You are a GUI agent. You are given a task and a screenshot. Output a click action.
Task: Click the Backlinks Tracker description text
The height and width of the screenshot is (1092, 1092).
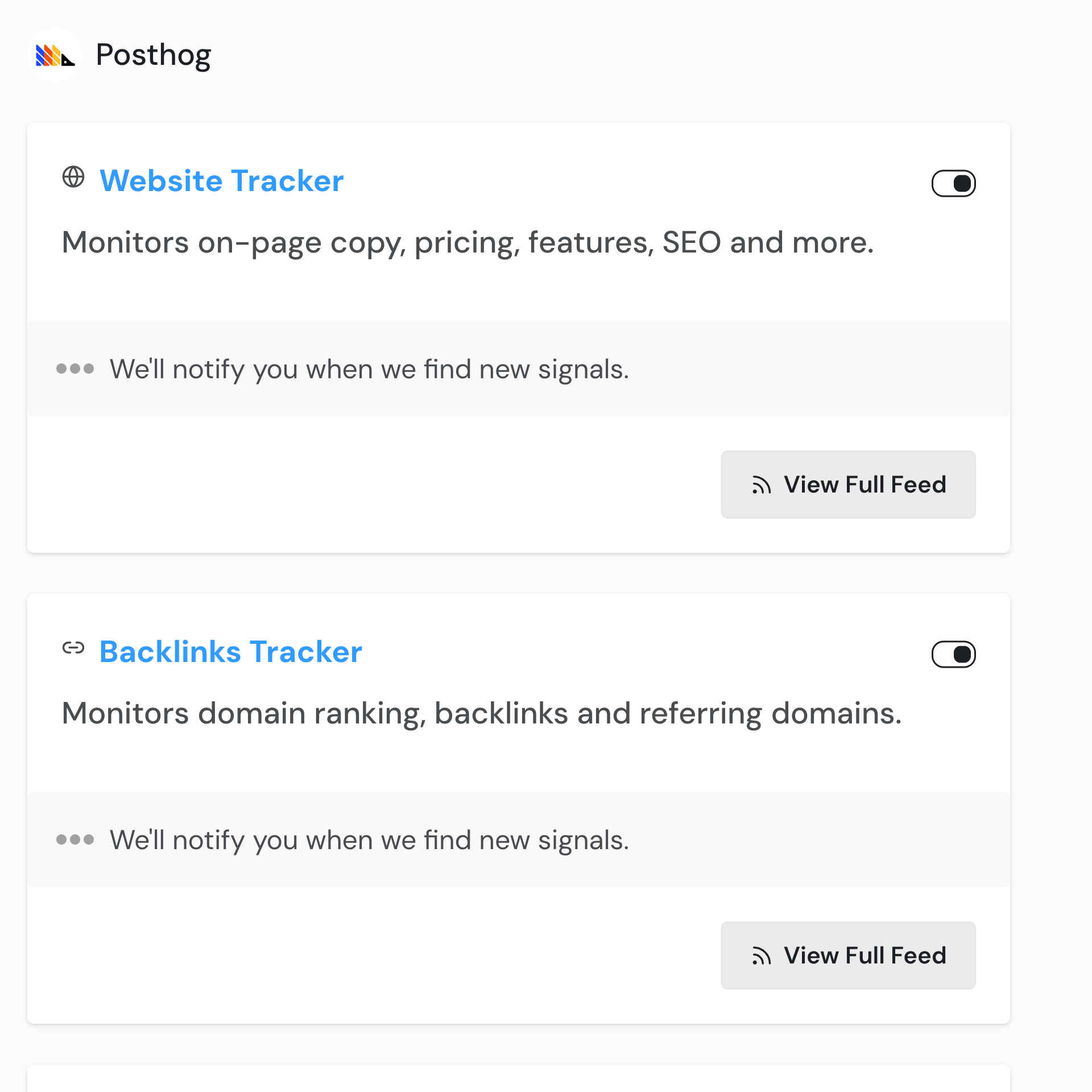point(481,713)
